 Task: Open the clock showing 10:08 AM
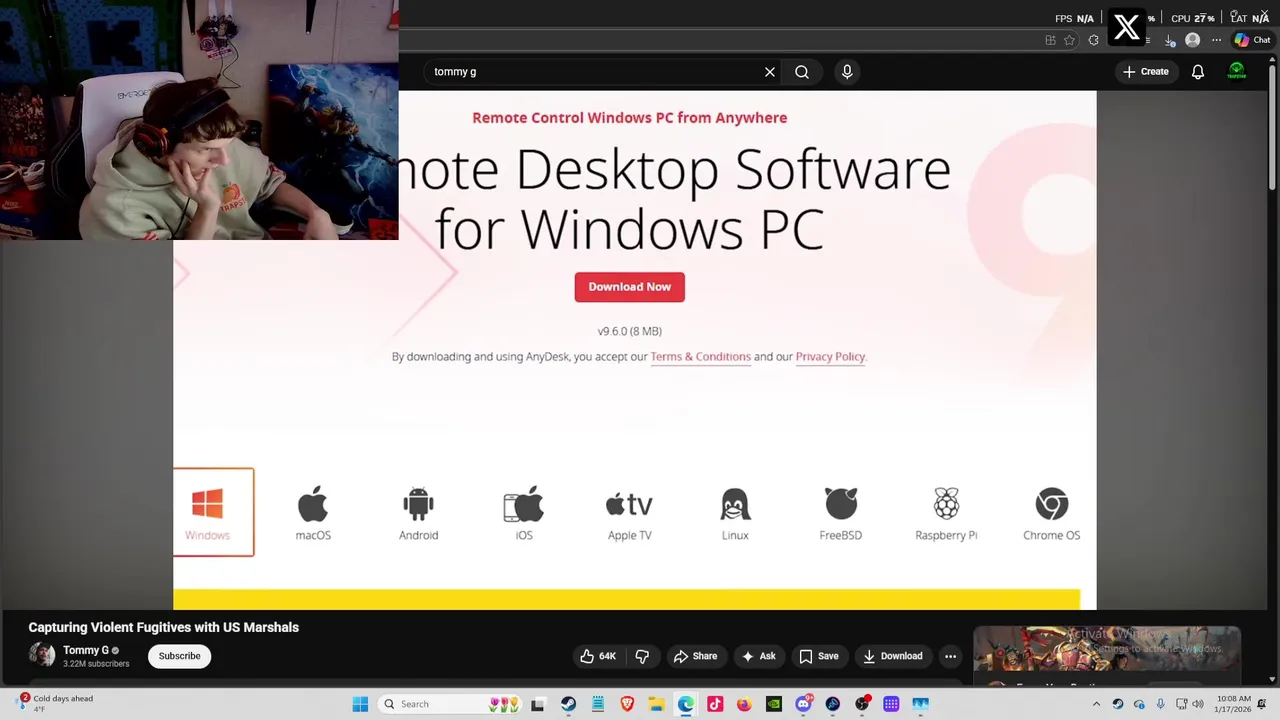[x=1233, y=704]
